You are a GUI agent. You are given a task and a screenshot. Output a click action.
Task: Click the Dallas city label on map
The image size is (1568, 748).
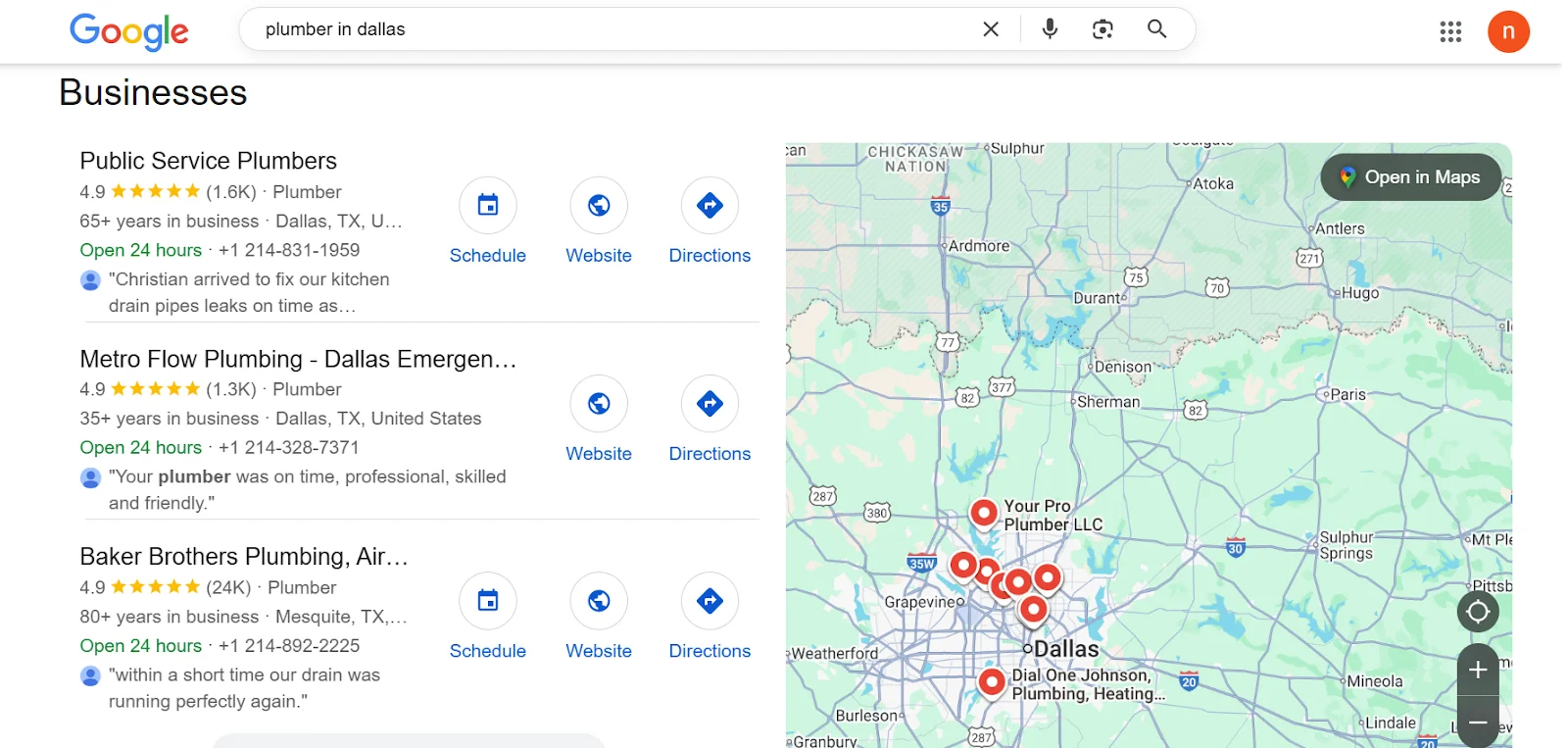(1066, 649)
